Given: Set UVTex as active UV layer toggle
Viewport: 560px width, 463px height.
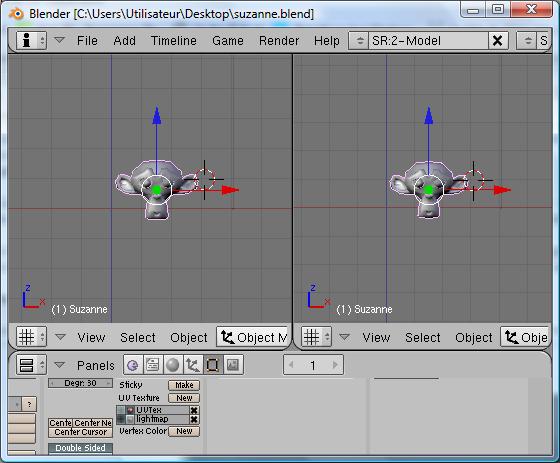Looking at the screenshot, I should tap(121, 410).
